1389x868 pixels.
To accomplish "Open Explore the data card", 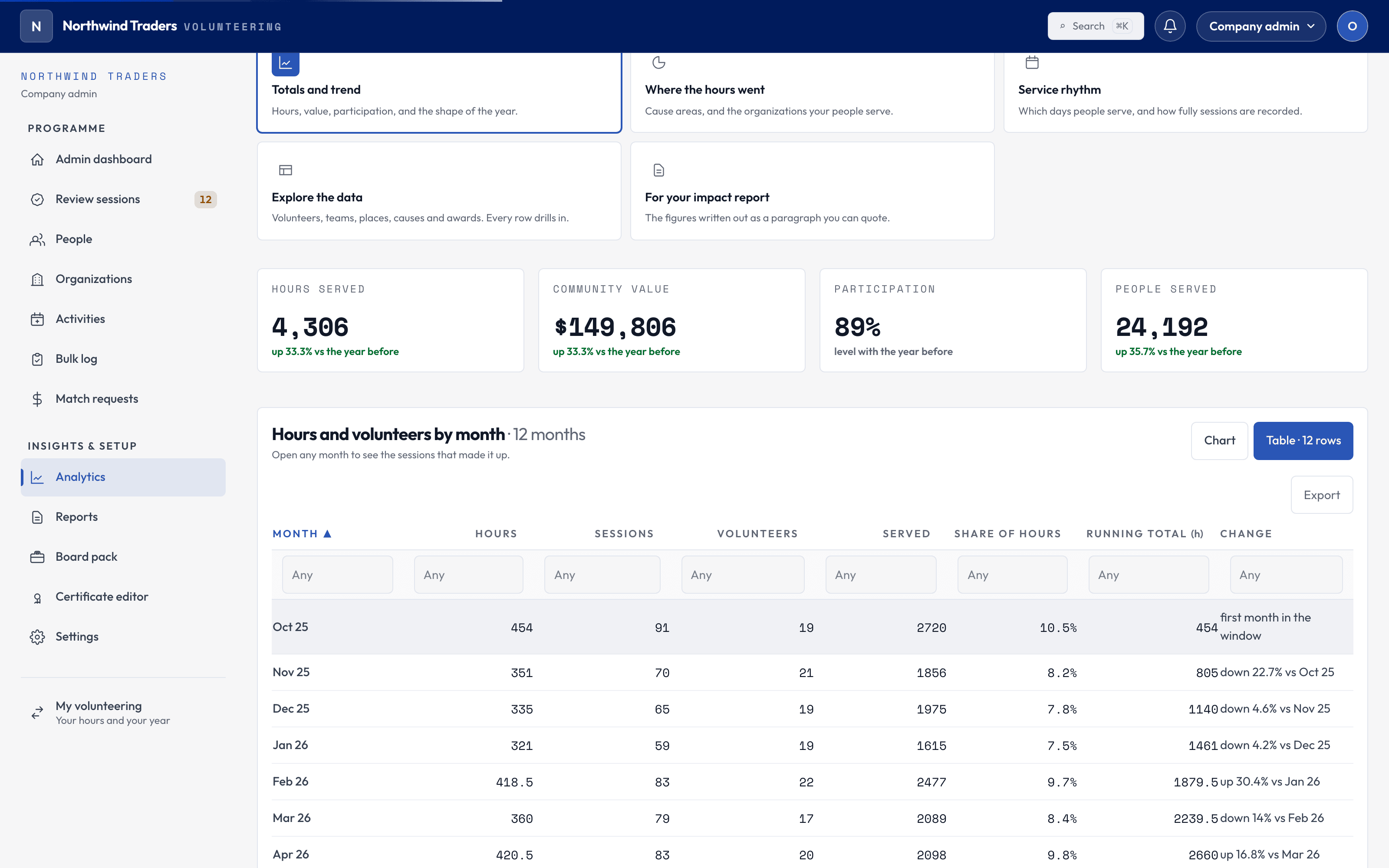I will point(439,191).
